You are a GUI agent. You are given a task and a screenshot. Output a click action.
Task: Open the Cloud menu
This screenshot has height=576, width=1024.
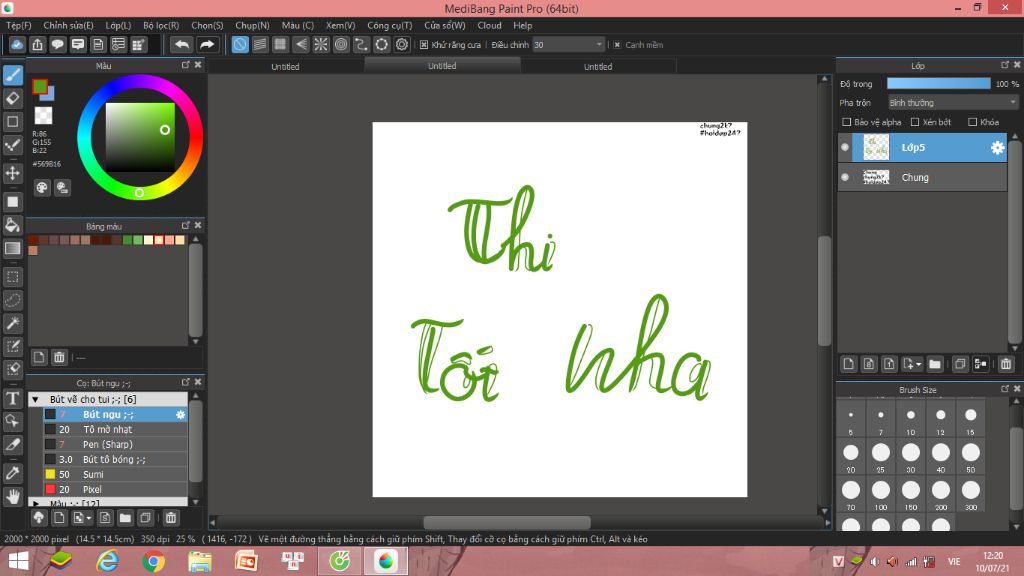(x=489, y=25)
